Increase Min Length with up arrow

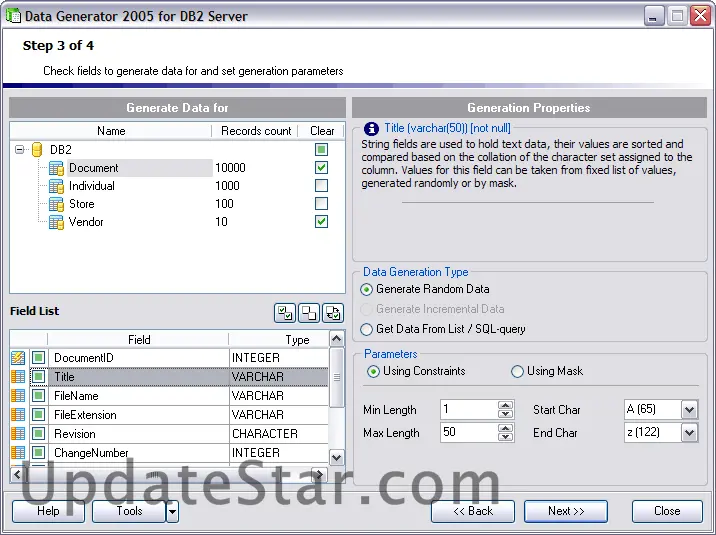505,405
